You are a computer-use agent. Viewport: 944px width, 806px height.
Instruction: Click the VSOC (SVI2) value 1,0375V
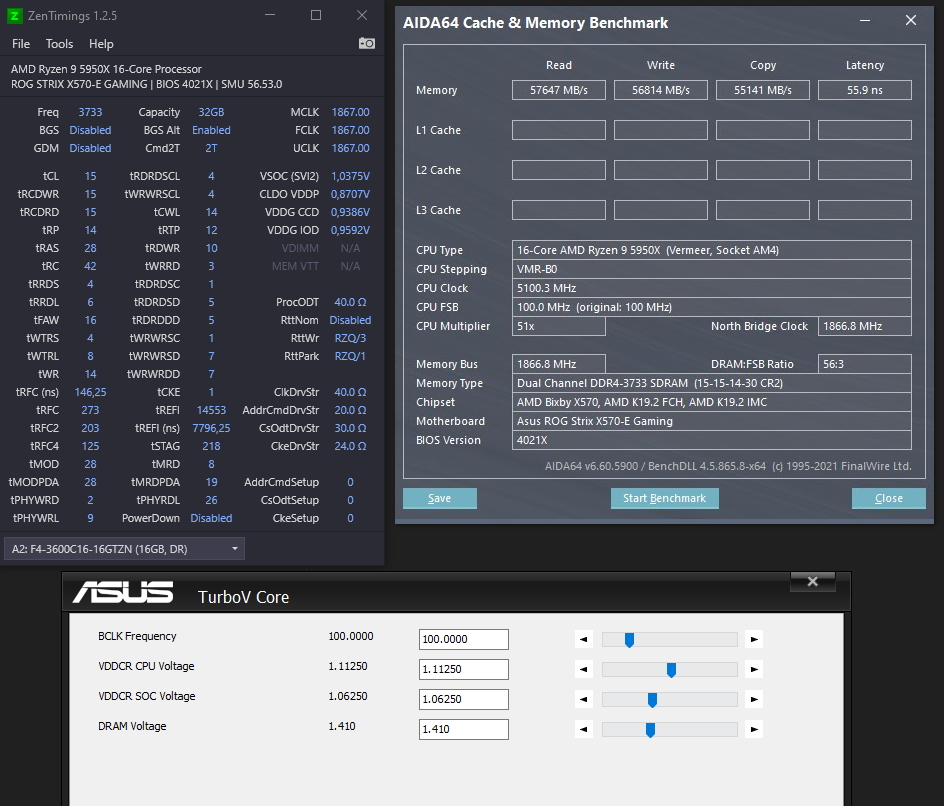click(350, 176)
